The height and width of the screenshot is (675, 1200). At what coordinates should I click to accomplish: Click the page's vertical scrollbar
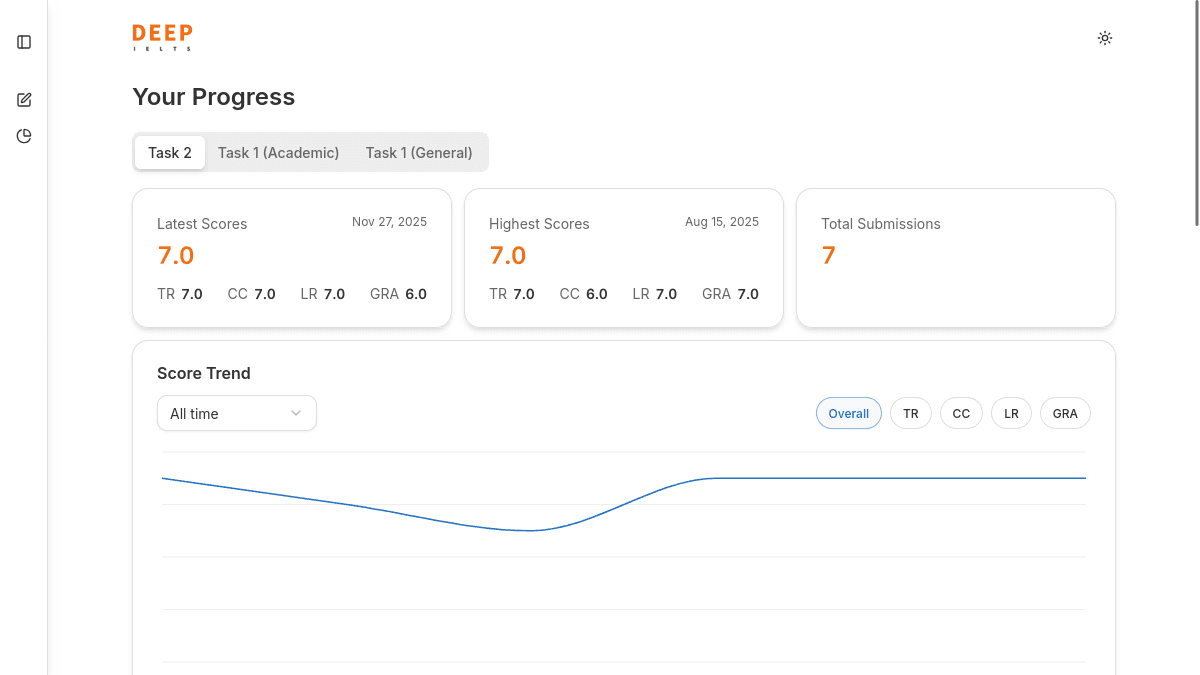[x=1196, y=110]
